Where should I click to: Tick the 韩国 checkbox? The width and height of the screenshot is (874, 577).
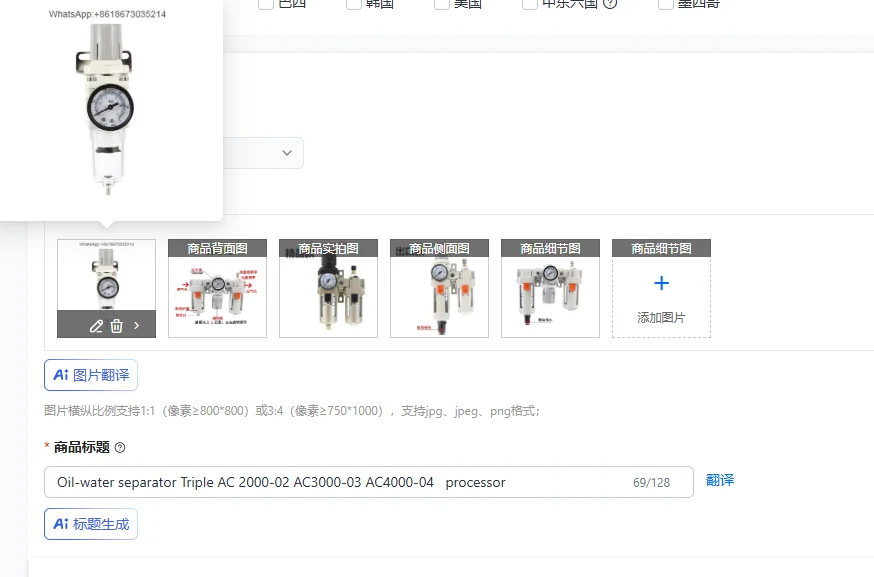(353, 4)
